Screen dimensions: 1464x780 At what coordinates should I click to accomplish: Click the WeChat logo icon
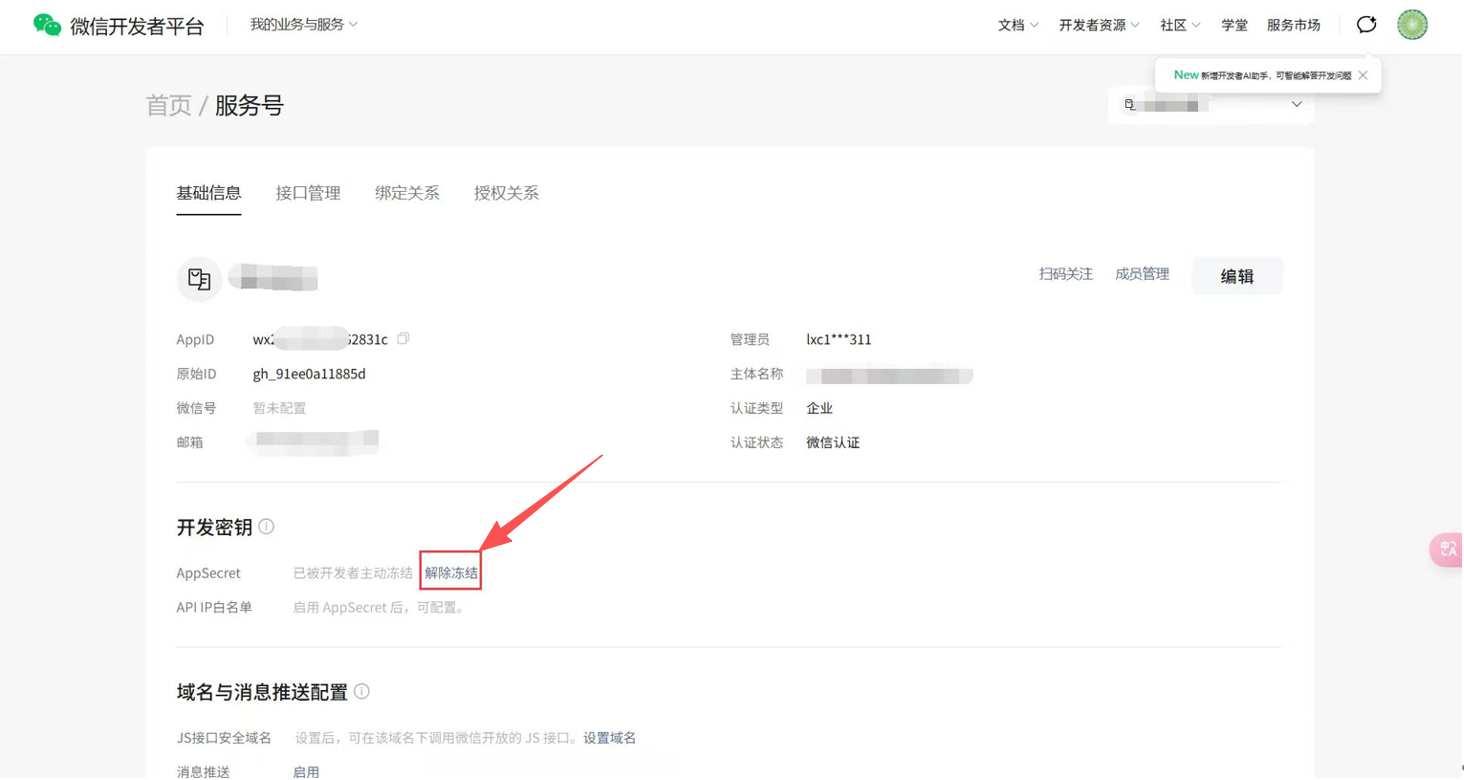(47, 25)
